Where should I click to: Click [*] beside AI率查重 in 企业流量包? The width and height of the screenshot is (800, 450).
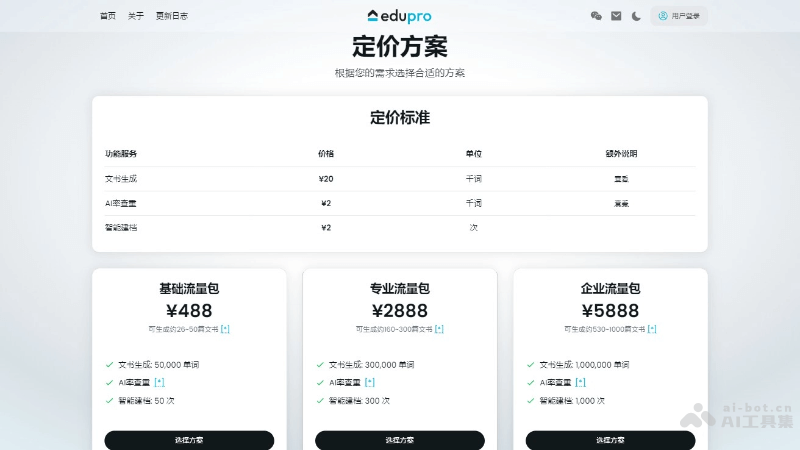click(x=581, y=382)
